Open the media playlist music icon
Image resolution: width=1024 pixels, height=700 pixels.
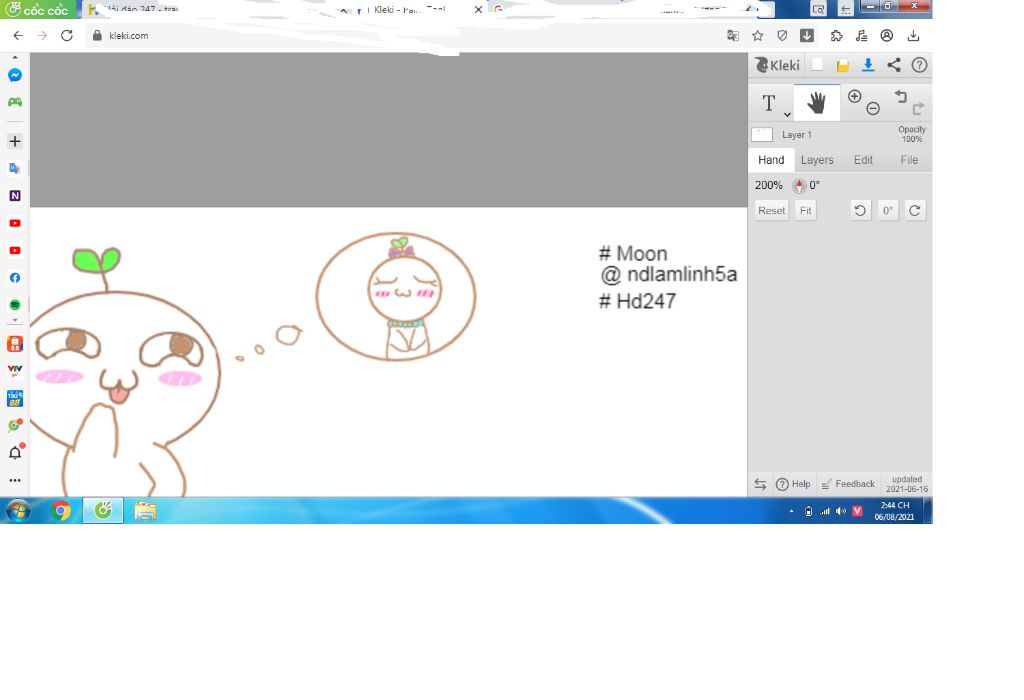(861, 35)
